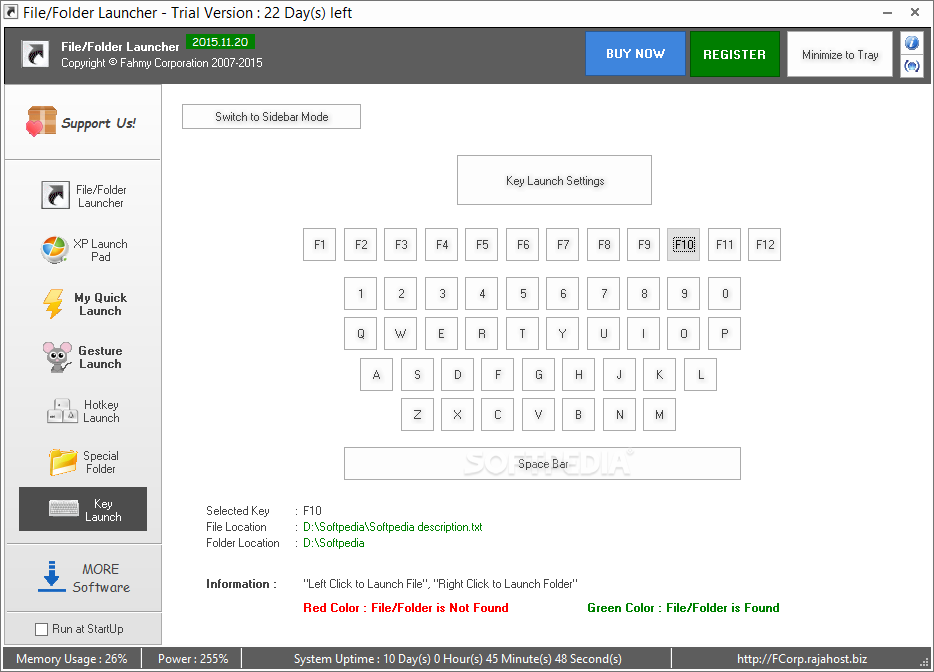This screenshot has height=672, width=934.
Task: Open Gesture Launch mouse section
Action: point(83,357)
